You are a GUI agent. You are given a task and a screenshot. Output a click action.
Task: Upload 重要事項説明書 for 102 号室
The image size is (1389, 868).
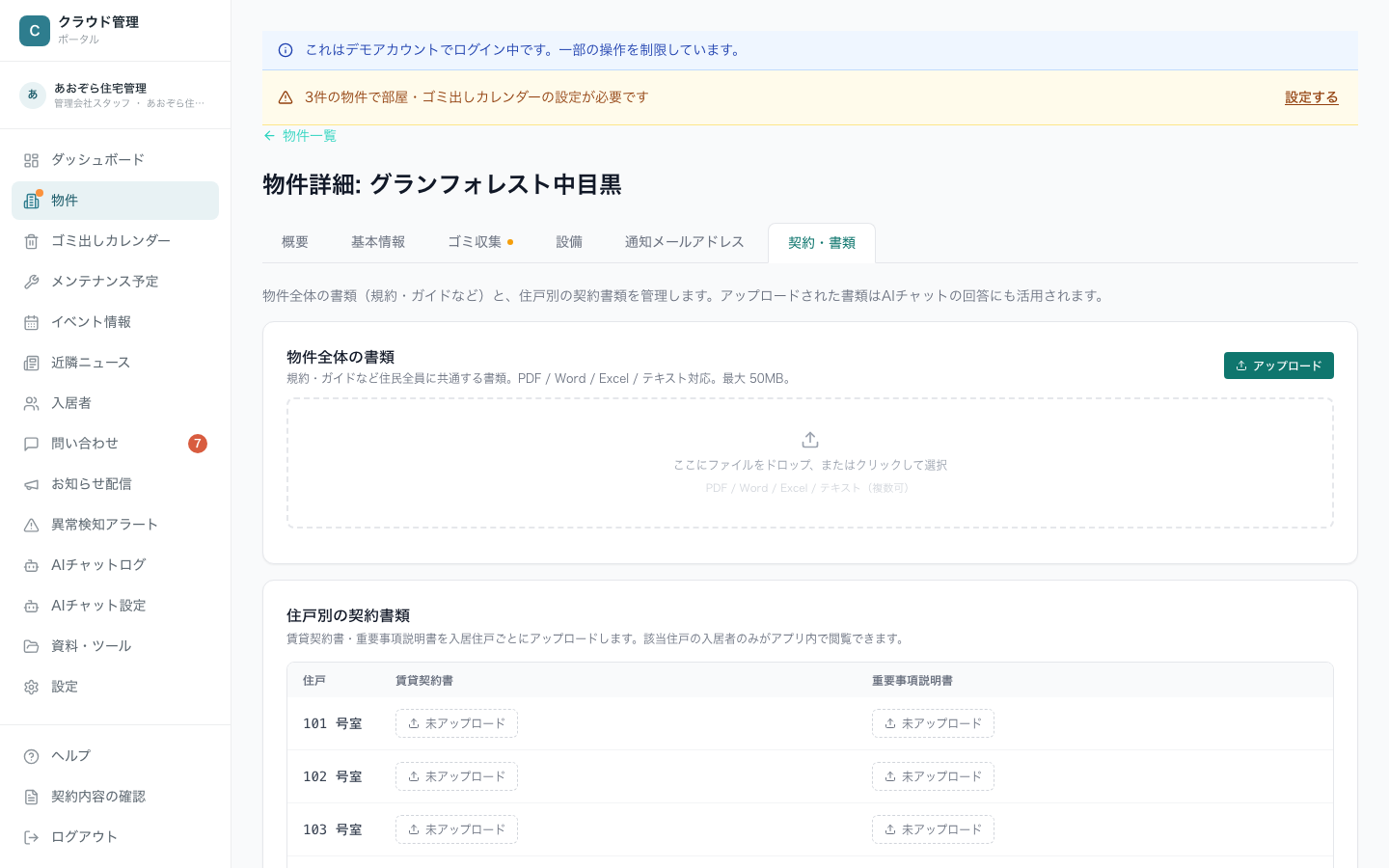click(x=933, y=776)
